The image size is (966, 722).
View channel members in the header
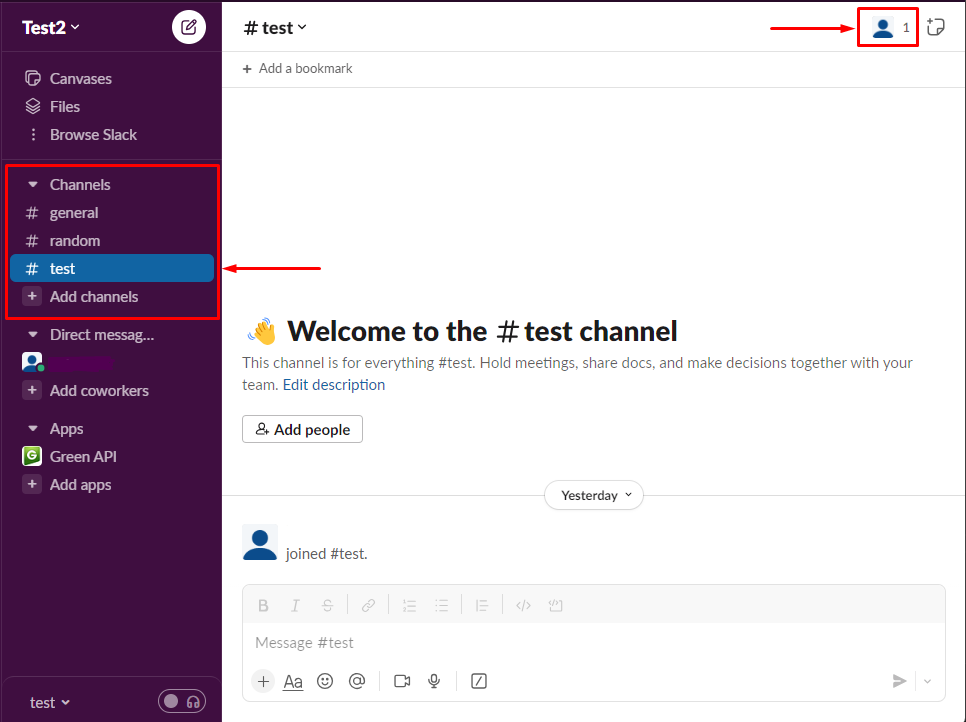pyautogui.click(x=888, y=28)
